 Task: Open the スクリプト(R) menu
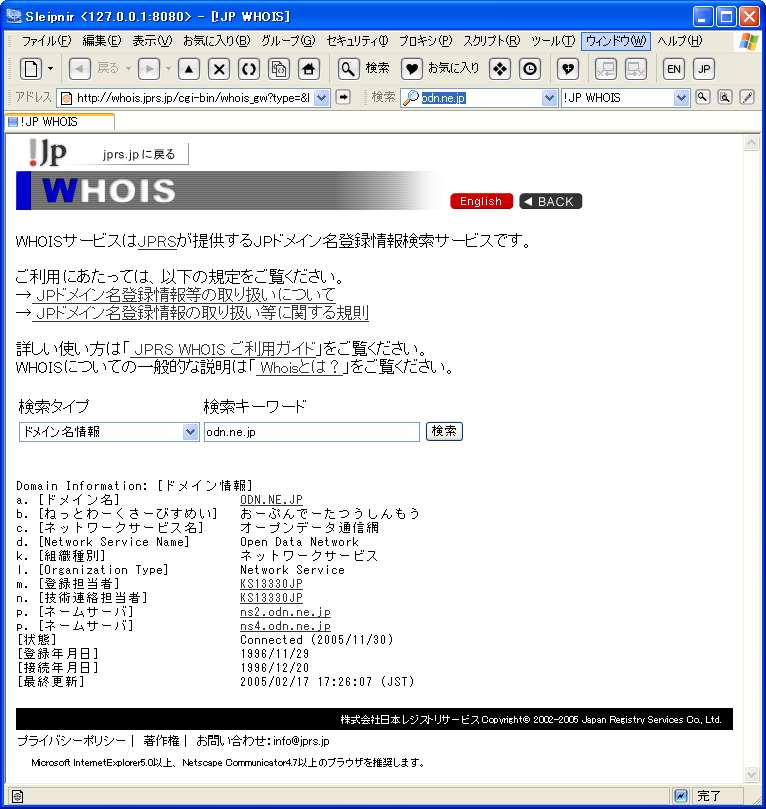[492, 41]
